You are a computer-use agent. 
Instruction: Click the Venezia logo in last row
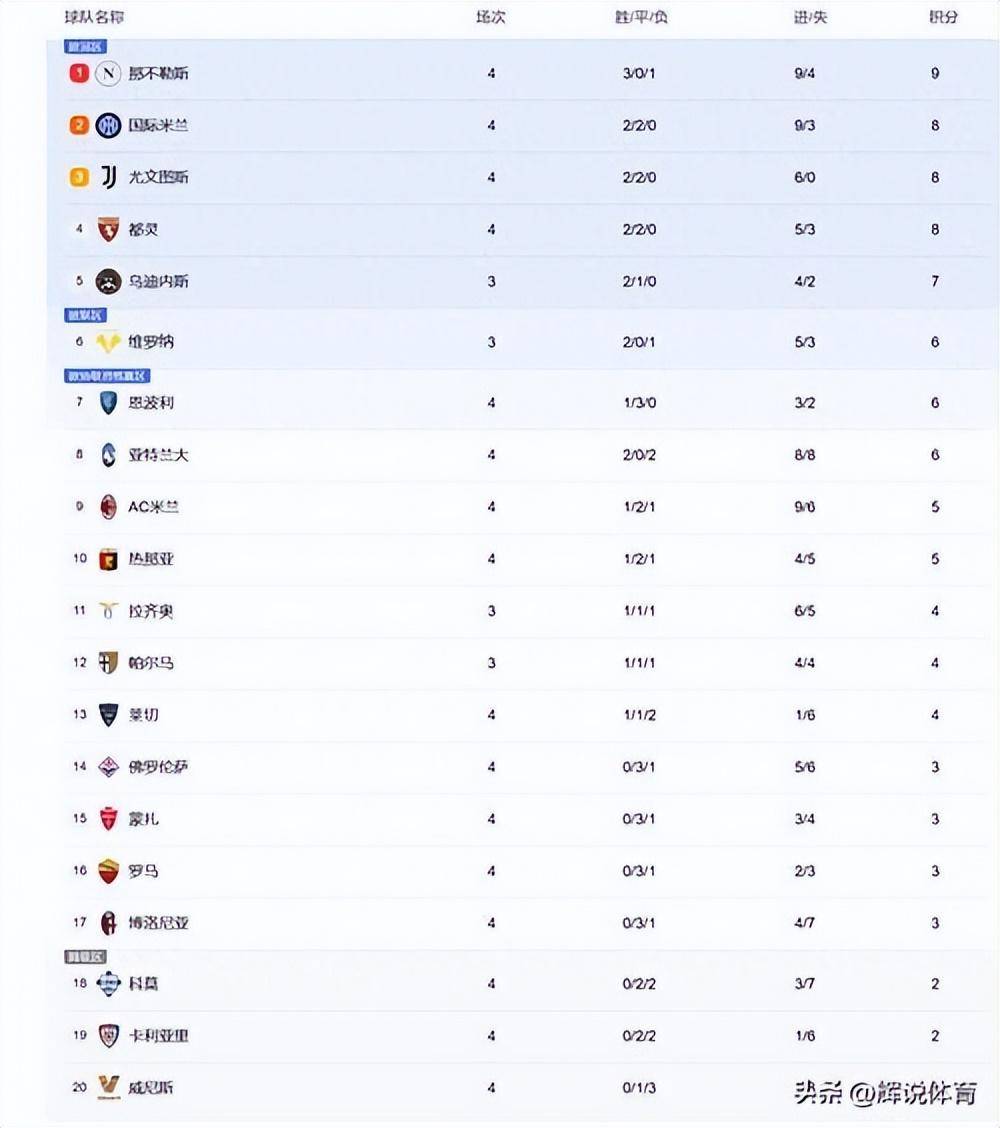pos(108,1087)
